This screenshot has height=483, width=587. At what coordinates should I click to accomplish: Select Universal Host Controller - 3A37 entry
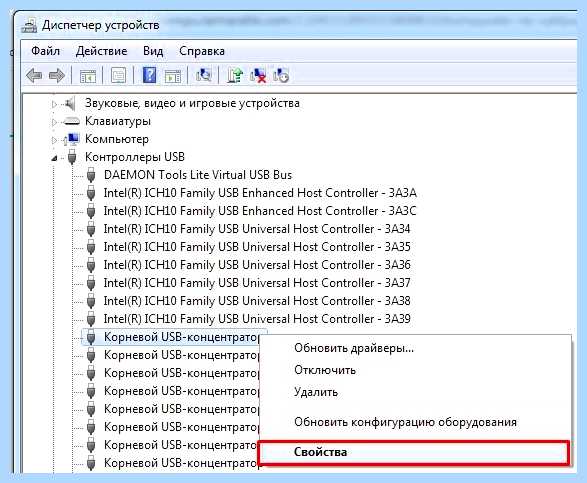click(257, 283)
